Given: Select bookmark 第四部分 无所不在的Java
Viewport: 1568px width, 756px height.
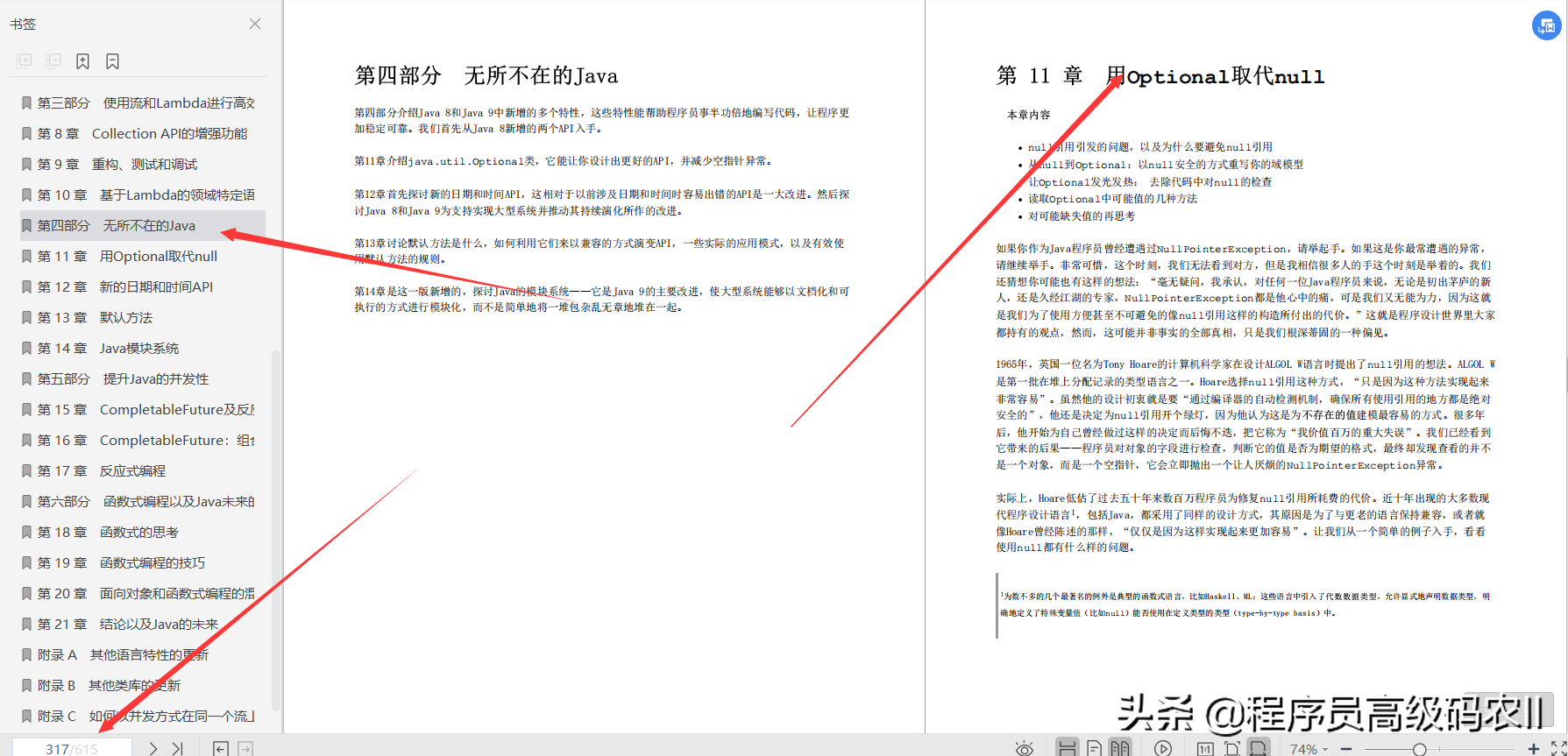Looking at the screenshot, I should tap(142, 225).
